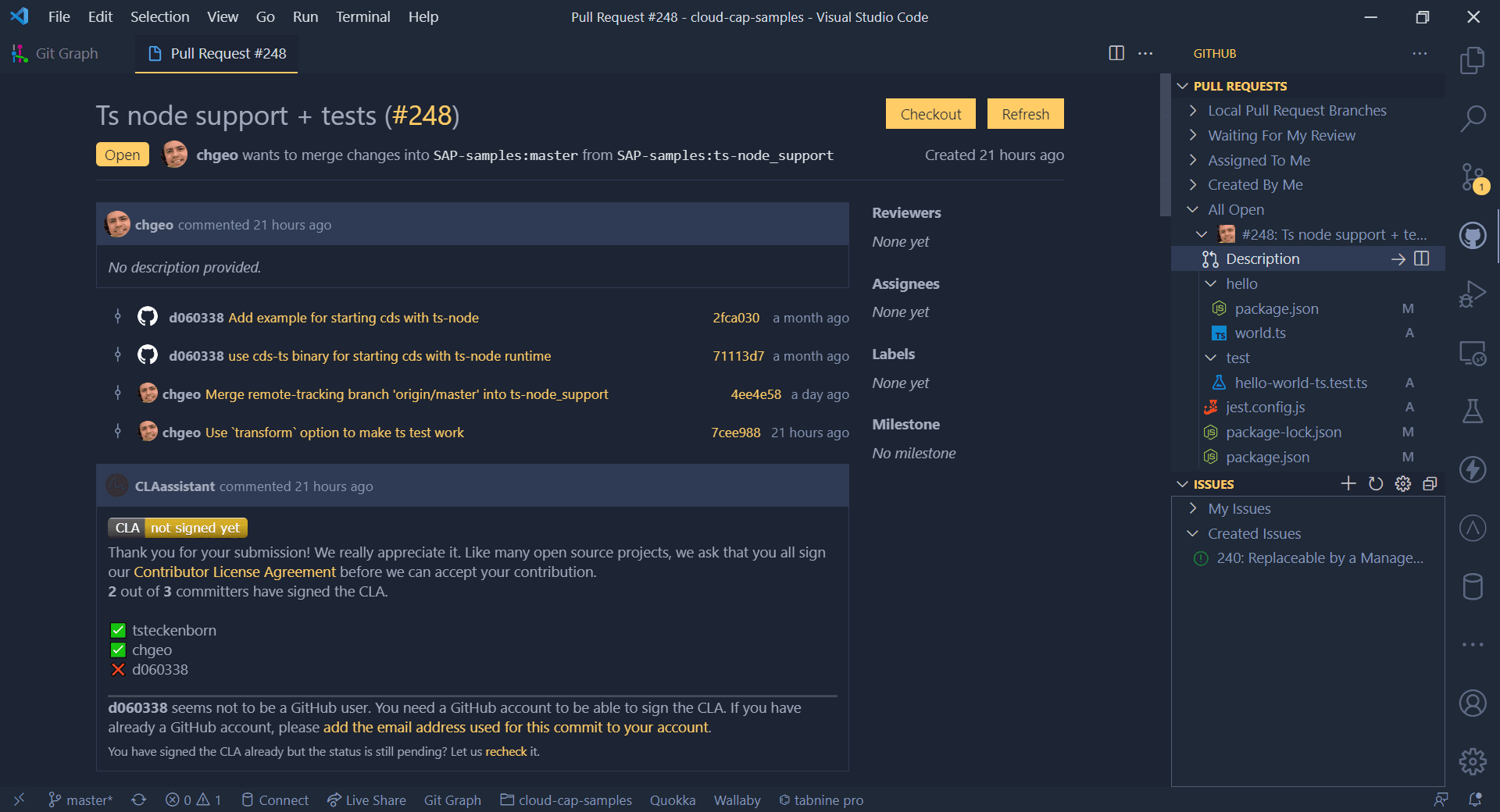Open the lightning bolt activity bar view

pyautogui.click(x=1473, y=469)
